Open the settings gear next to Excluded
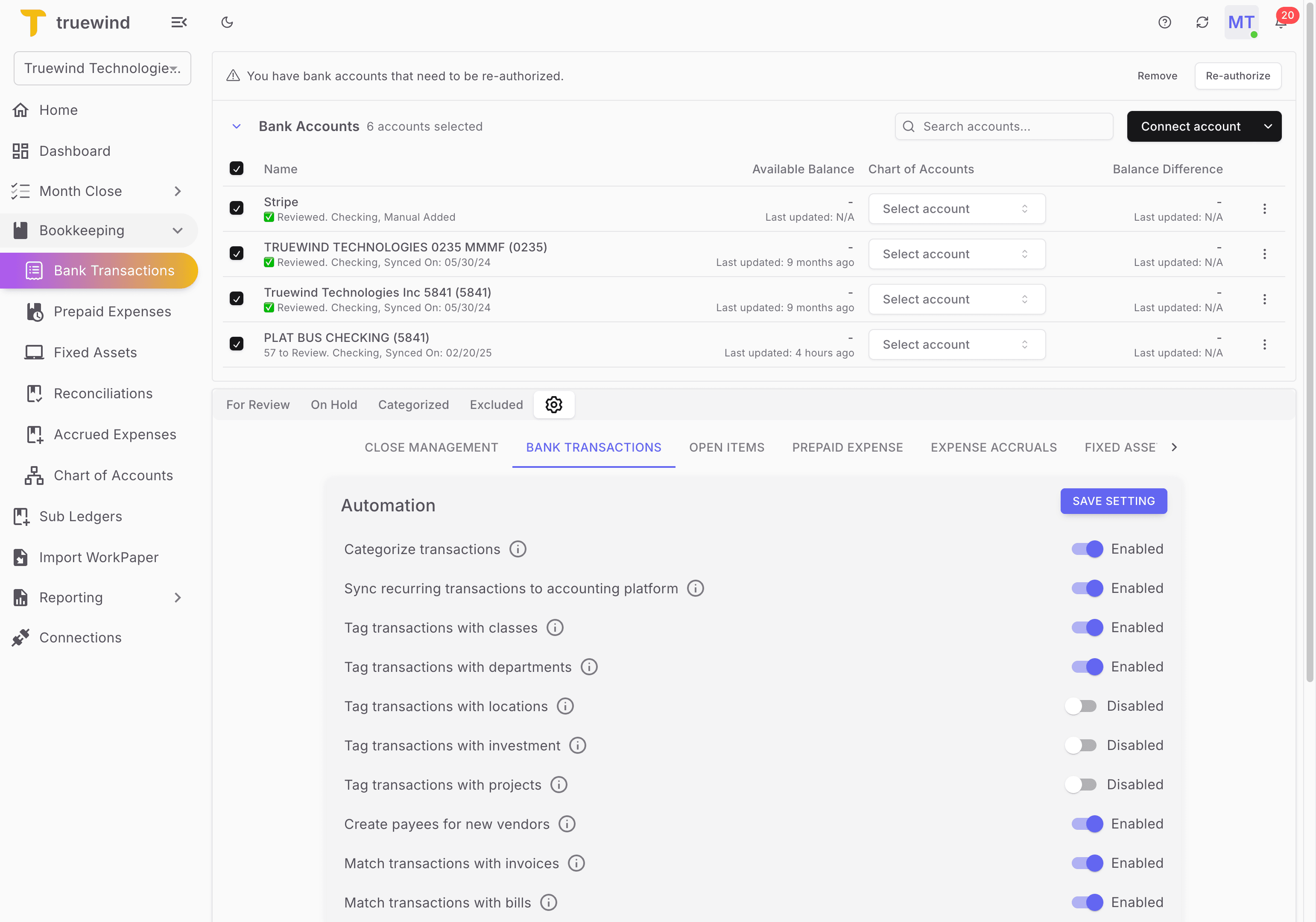The width and height of the screenshot is (1316, 922). coord(554,405)
